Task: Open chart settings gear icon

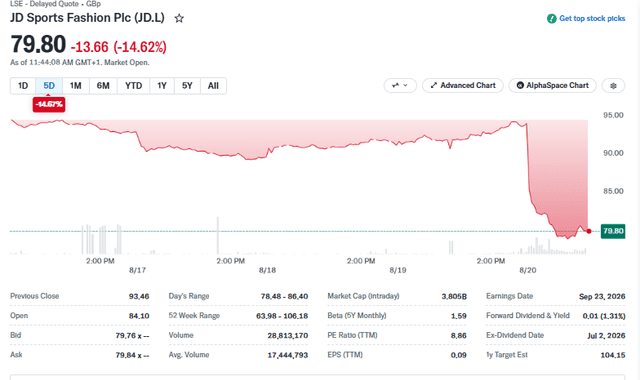Action: tap(613, 86)
